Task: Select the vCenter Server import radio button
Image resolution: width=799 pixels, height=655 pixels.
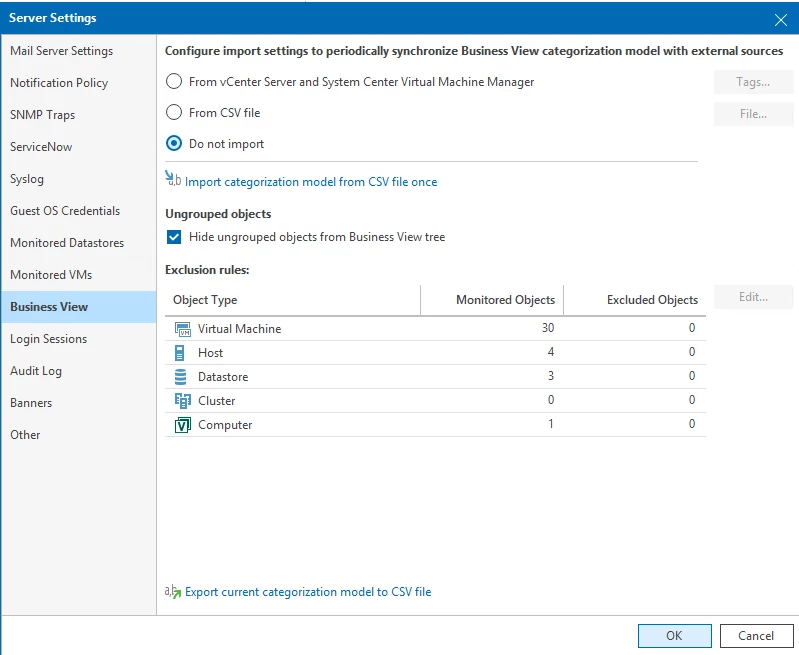Action: pyautogui.click(x=174, y=82)
